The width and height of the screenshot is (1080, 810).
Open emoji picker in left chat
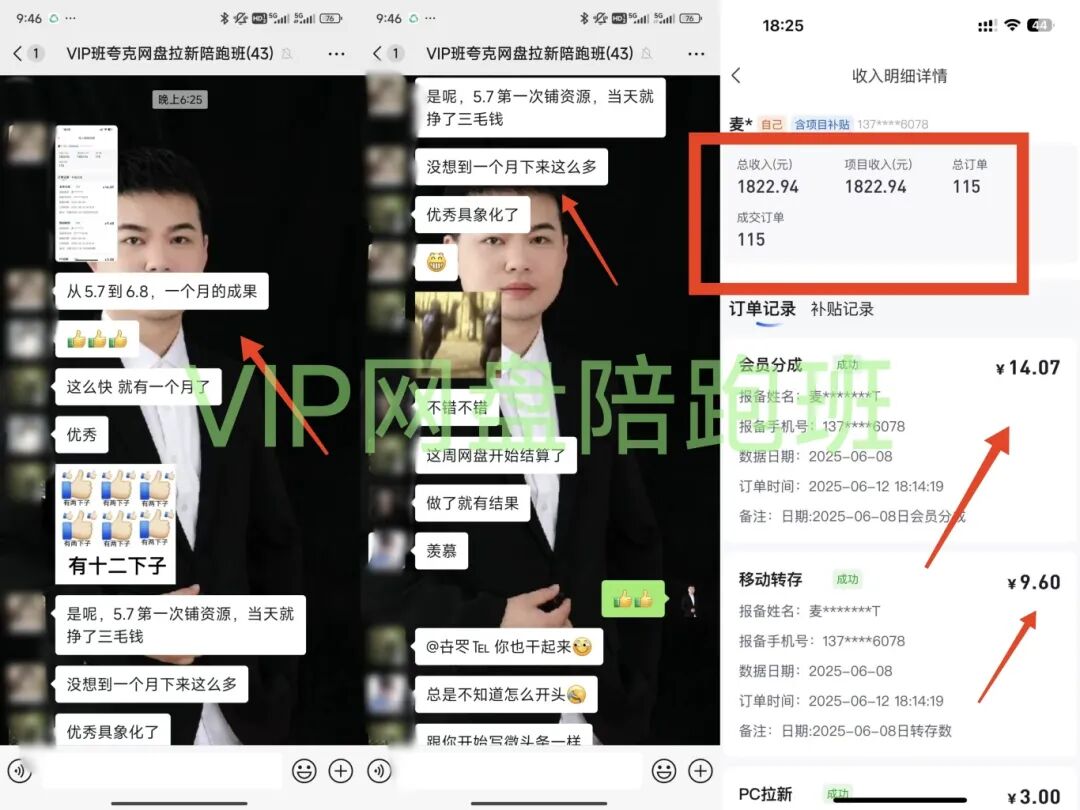point(304,770)
